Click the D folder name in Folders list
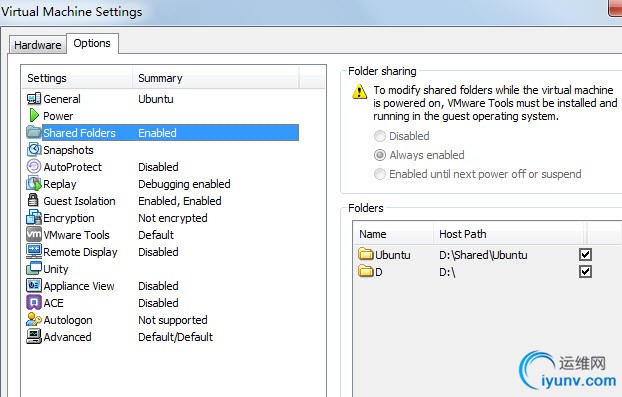This screenshot has height=397, width=622. 378,272
